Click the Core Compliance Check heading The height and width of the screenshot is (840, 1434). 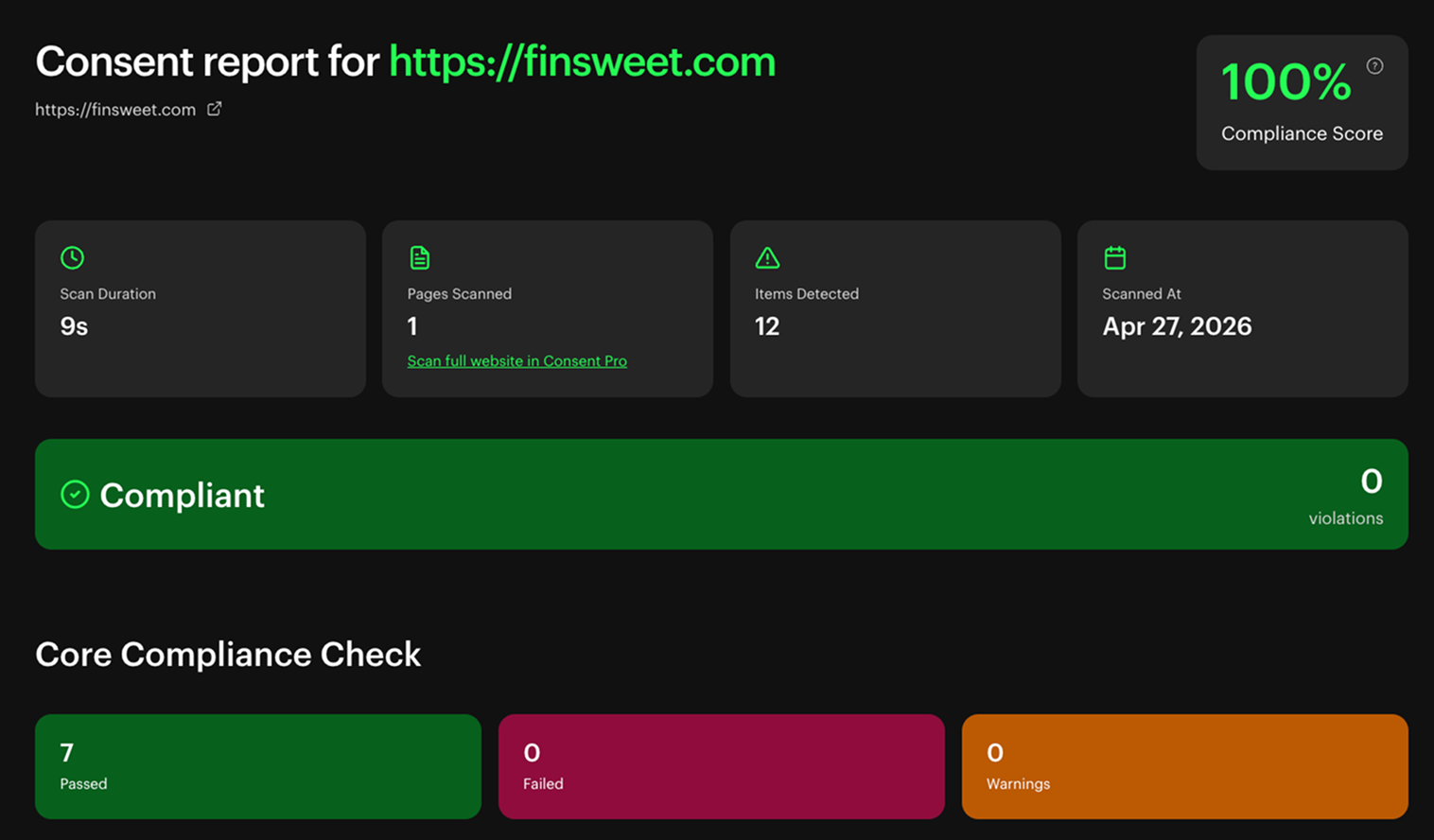click(228, 655)
